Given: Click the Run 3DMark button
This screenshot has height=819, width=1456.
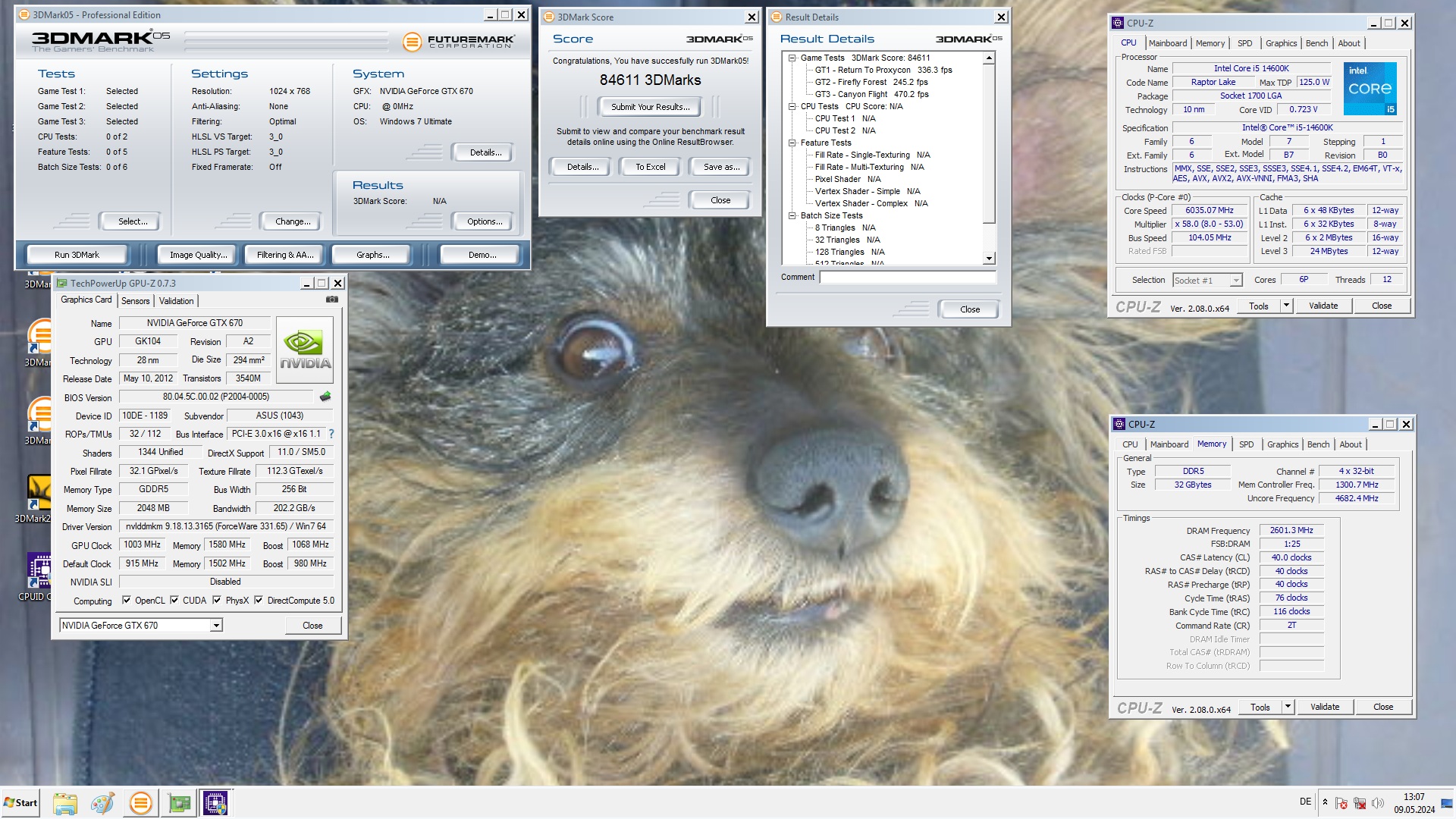Looking at the screenshot, I should click(77, 255).
